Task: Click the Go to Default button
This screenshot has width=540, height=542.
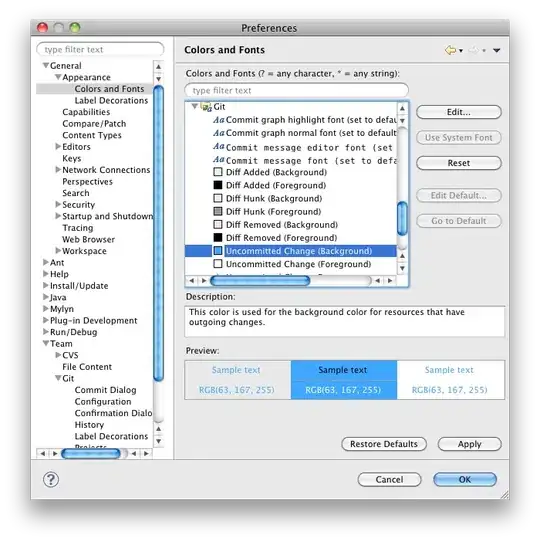Action: 459,221
